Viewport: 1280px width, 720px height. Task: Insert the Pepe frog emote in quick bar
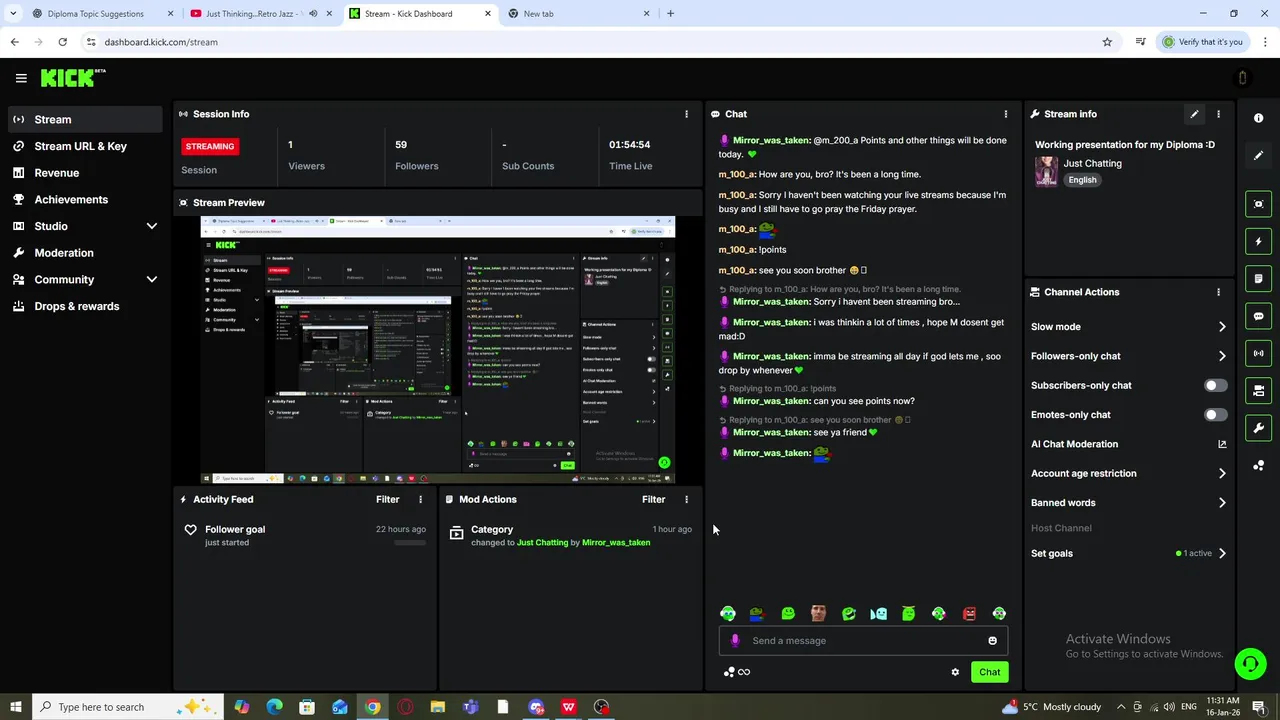click(x=757, y=614)
